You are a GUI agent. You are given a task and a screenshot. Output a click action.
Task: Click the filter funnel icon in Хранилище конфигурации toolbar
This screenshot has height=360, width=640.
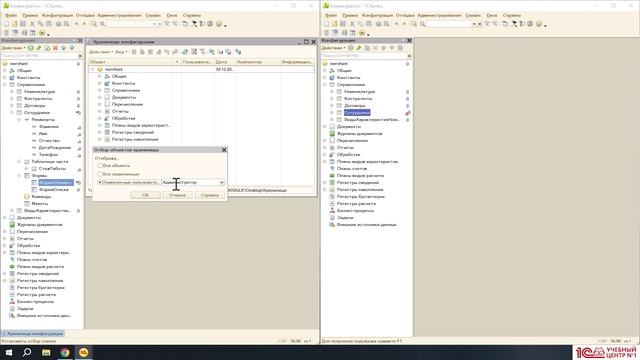point(202,52)
